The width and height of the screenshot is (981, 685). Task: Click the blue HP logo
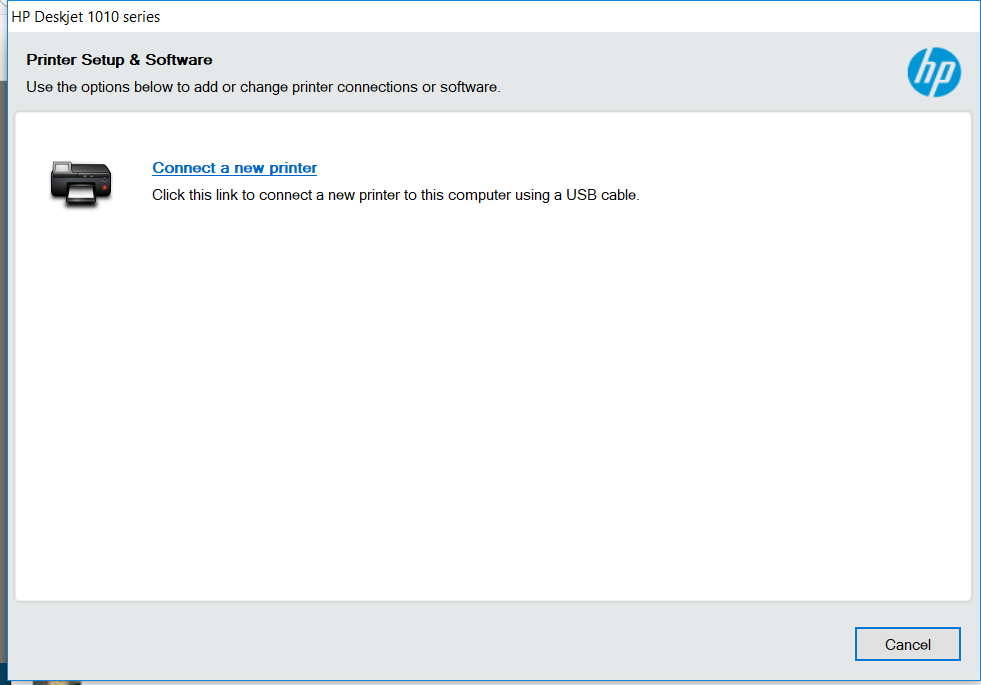[x=934, y=73]
